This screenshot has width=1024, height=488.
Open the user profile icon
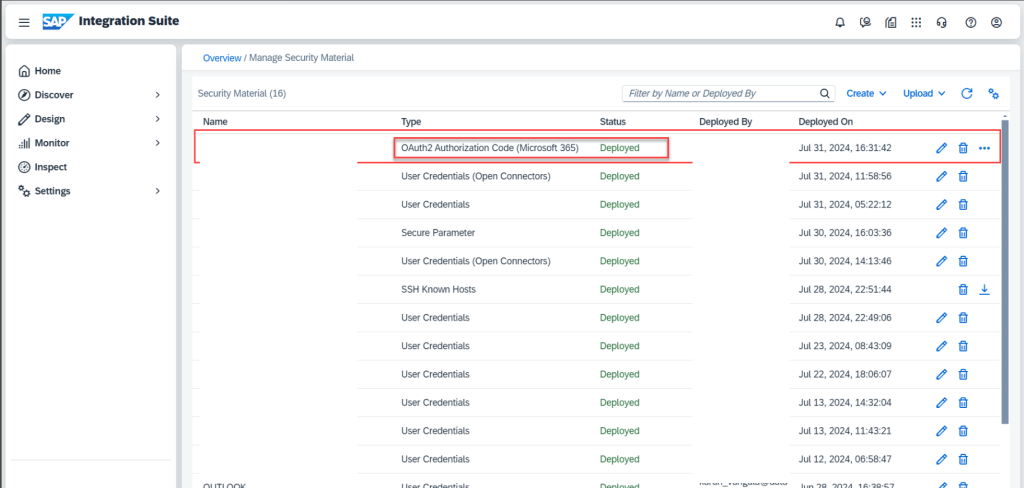point(996,22)
